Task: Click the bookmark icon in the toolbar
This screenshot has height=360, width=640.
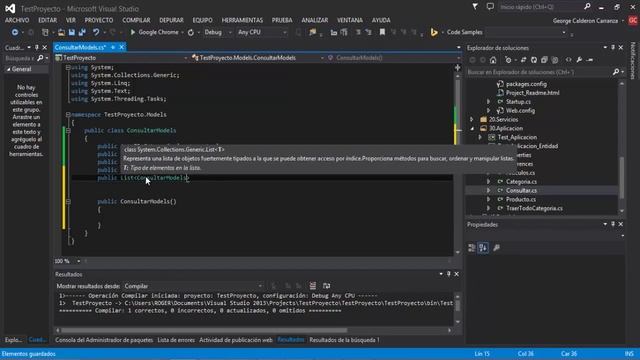Action: tap(382, 32)
